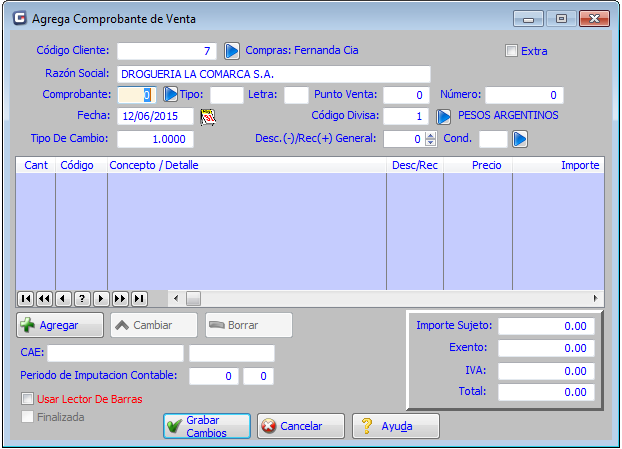Go to previous record in grid navigator
622x449 pixels.
63,298
